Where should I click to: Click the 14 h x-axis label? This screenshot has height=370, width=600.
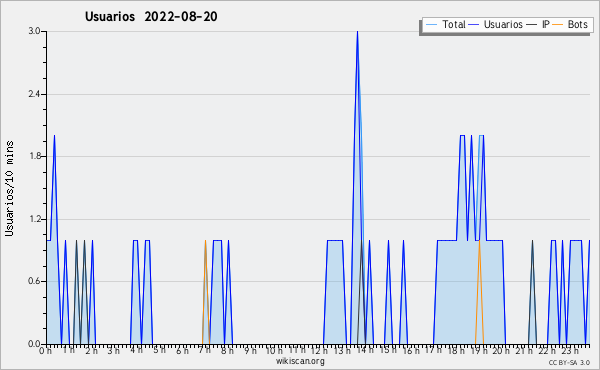[366, 350]
